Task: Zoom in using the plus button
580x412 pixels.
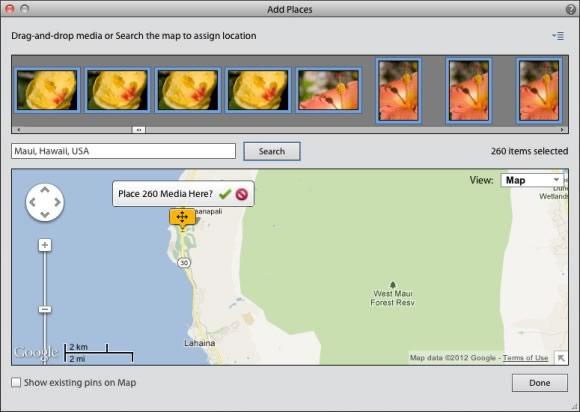Action: 45,245
